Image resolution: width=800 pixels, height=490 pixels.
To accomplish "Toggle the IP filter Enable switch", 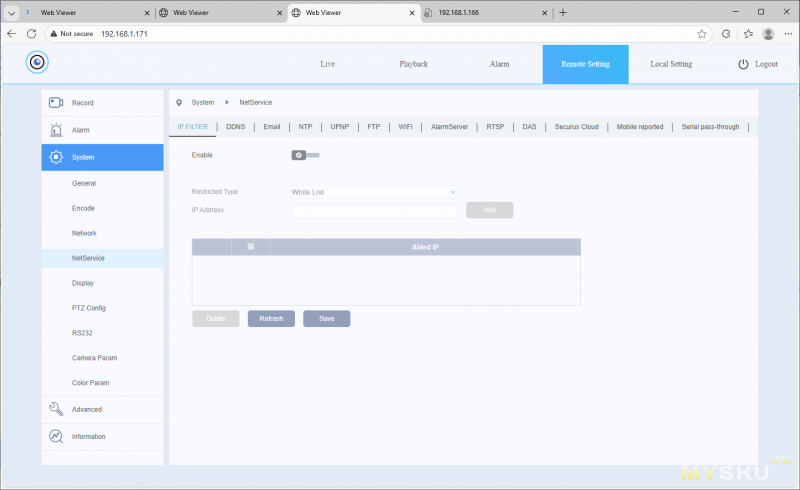I will tap(305, 155).
